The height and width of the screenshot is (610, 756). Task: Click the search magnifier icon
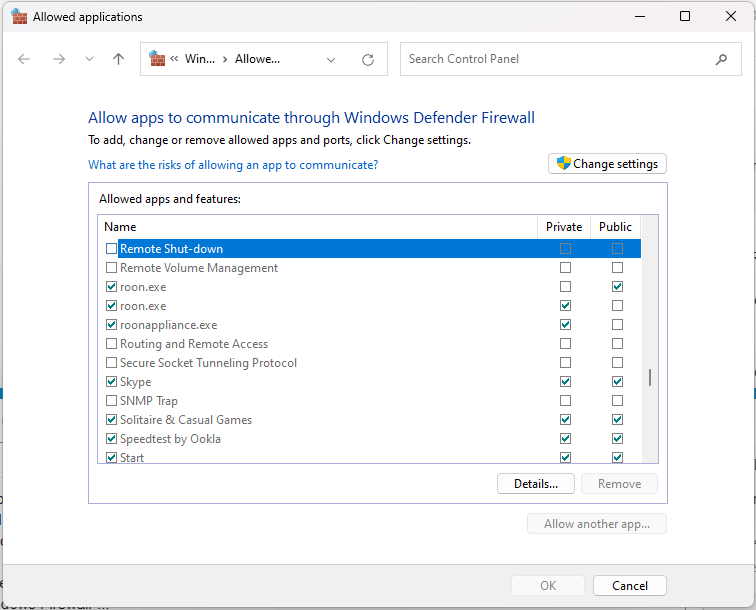click(721, 59)
